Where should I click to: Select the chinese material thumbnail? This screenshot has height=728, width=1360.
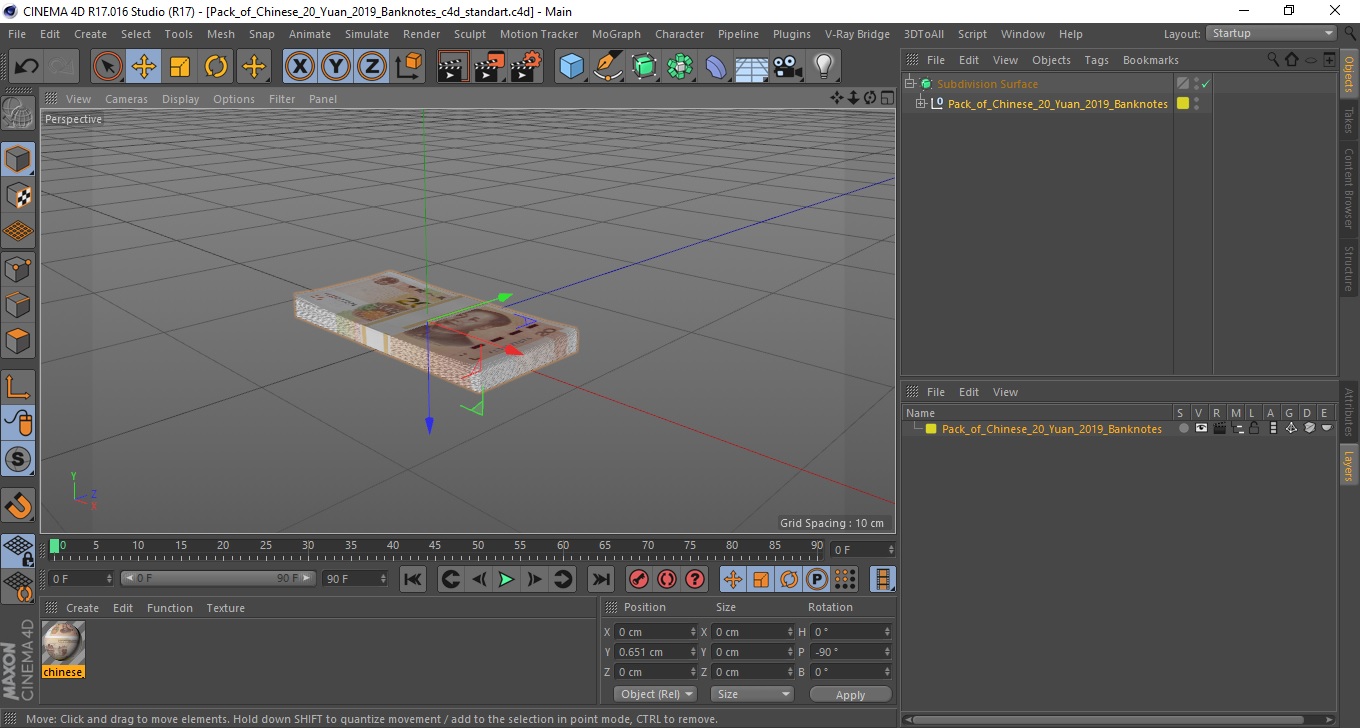(x=63, y=643)
